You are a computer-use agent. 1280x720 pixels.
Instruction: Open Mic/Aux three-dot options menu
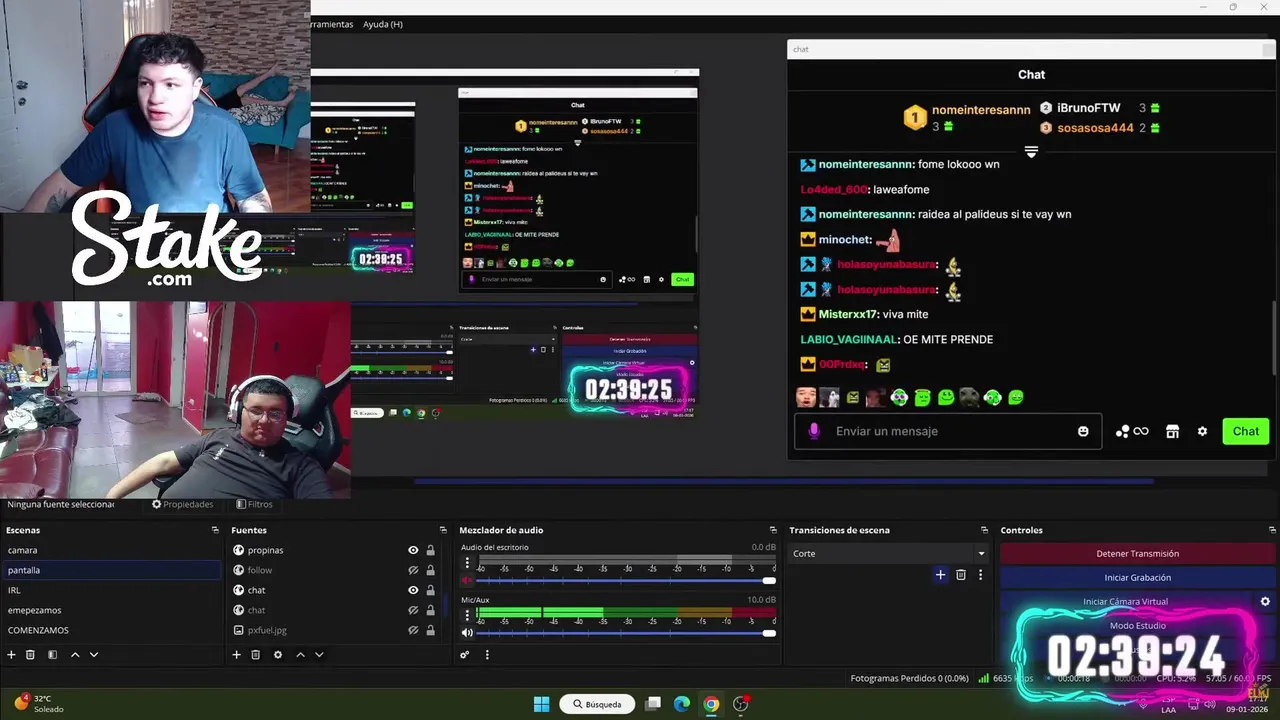(466, 615)
